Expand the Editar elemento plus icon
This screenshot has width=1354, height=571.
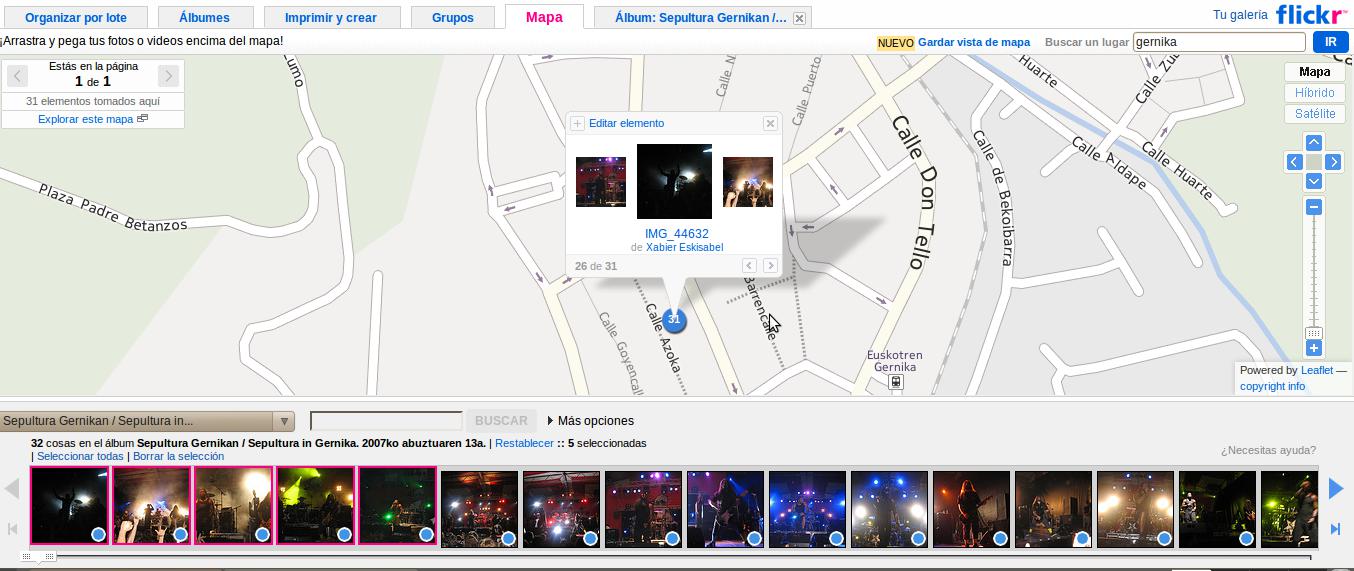pyautogui.click(x=577, y=123)
